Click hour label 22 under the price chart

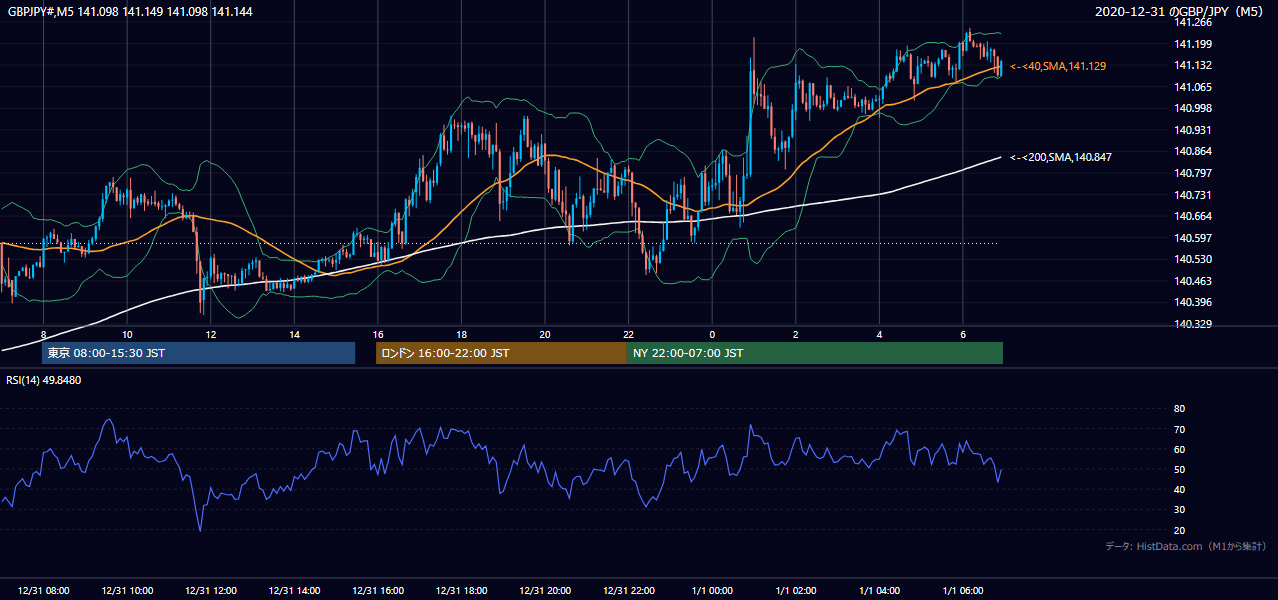point(629,334)
